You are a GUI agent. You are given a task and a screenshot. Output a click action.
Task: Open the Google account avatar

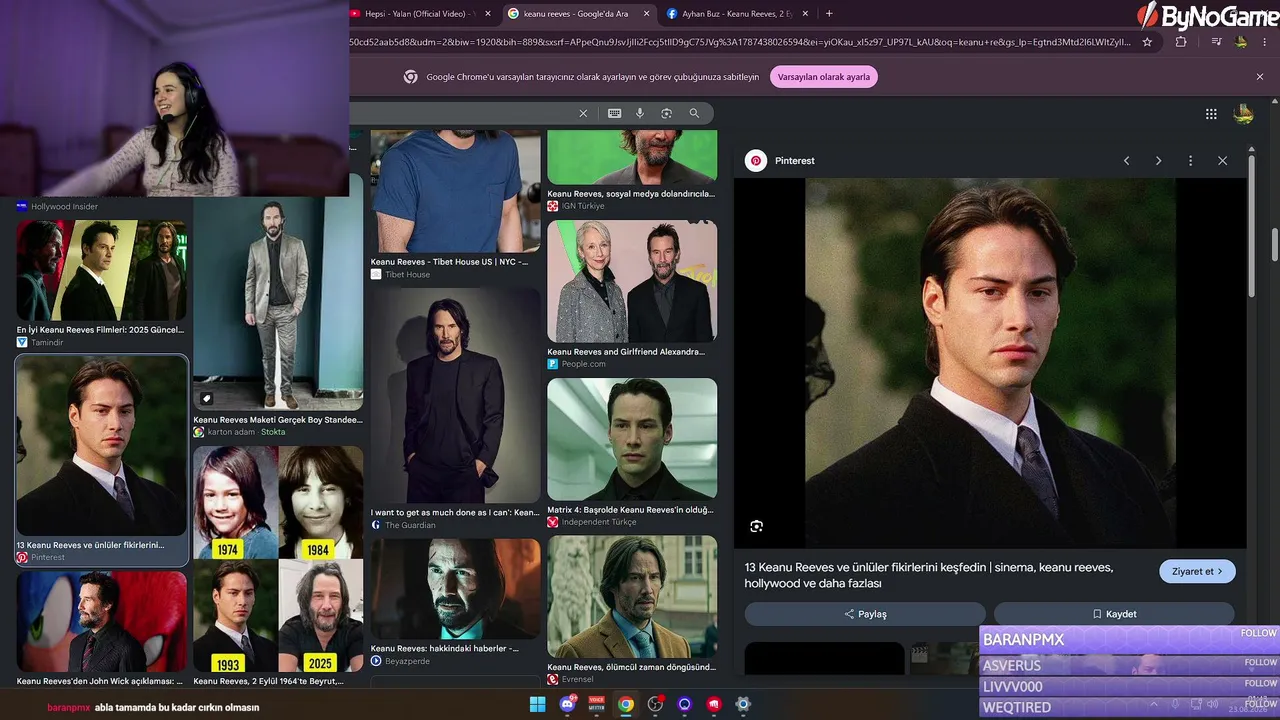(x=1244, y=114)
